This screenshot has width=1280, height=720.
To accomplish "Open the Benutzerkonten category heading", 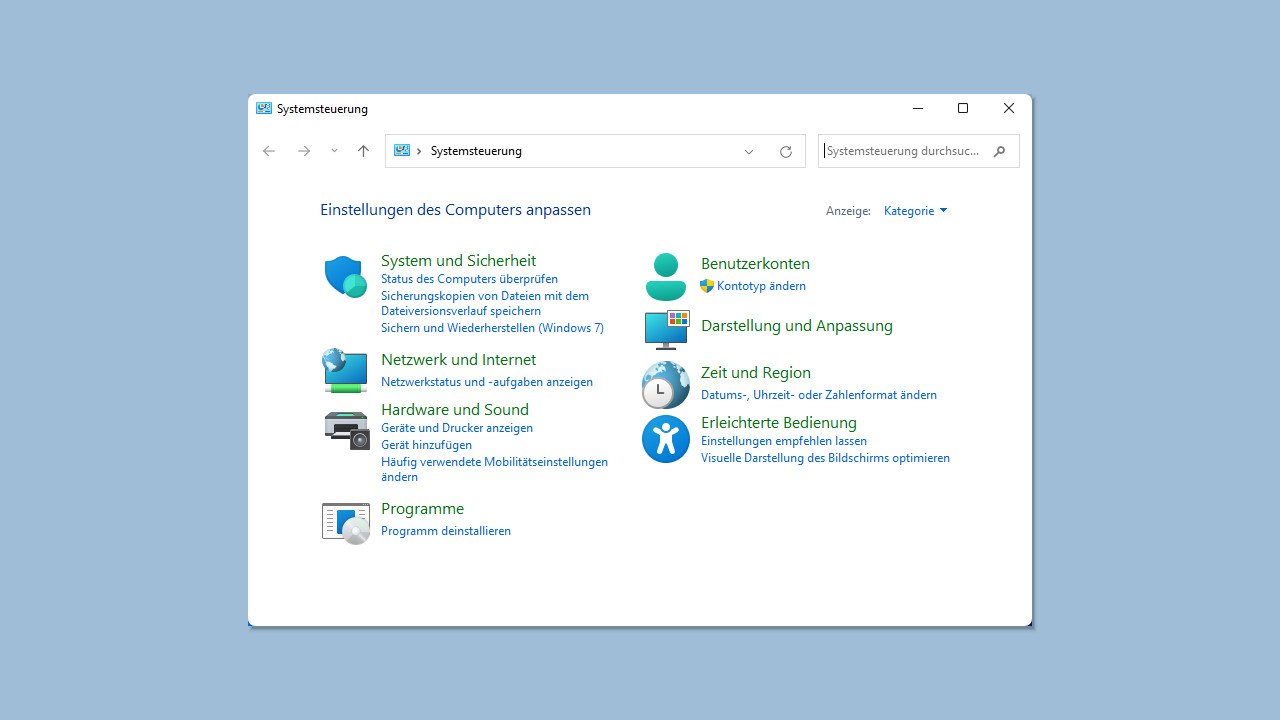I will 755,264.
